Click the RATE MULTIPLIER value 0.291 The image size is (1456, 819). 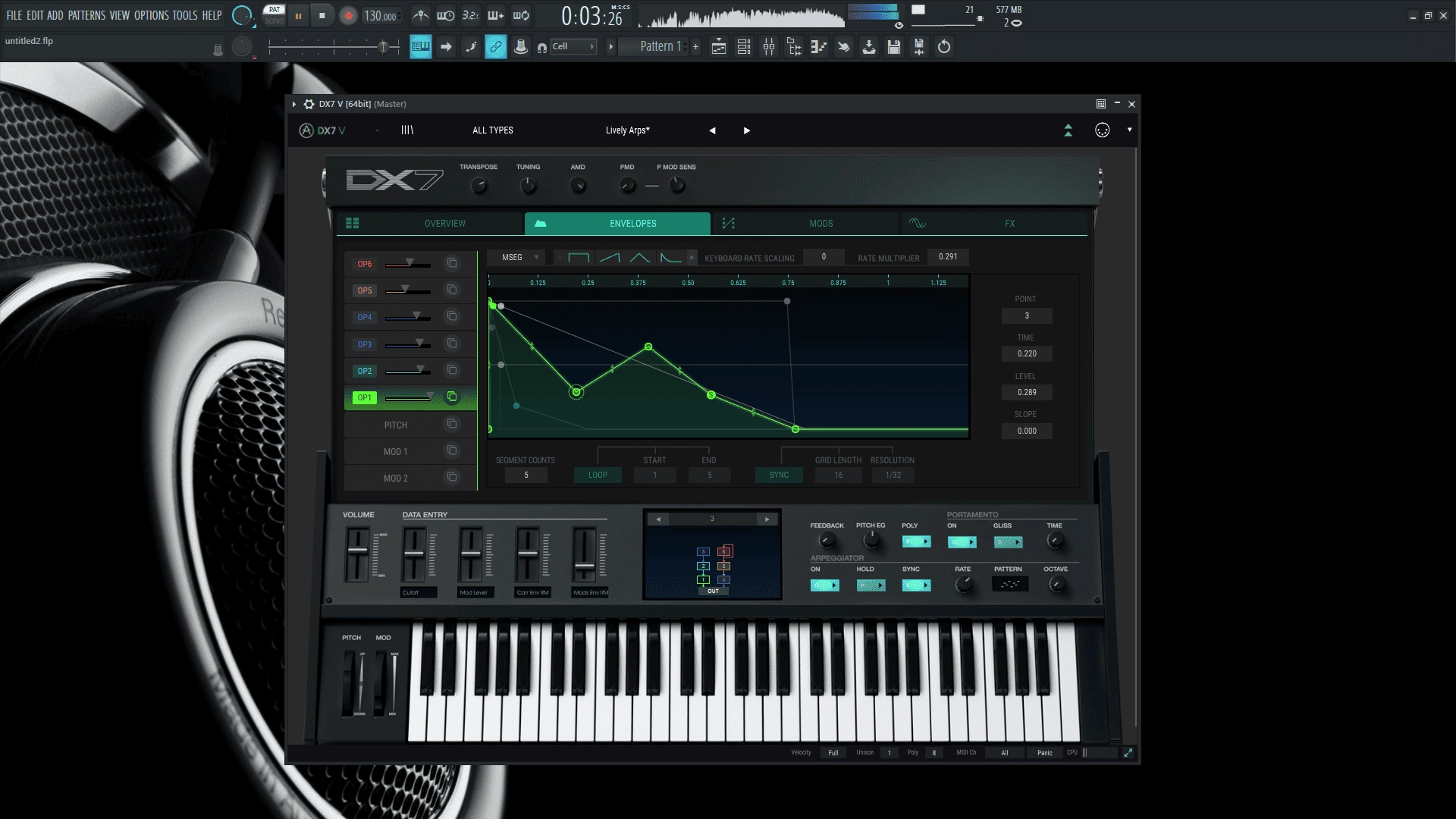[x=948, y=257]
